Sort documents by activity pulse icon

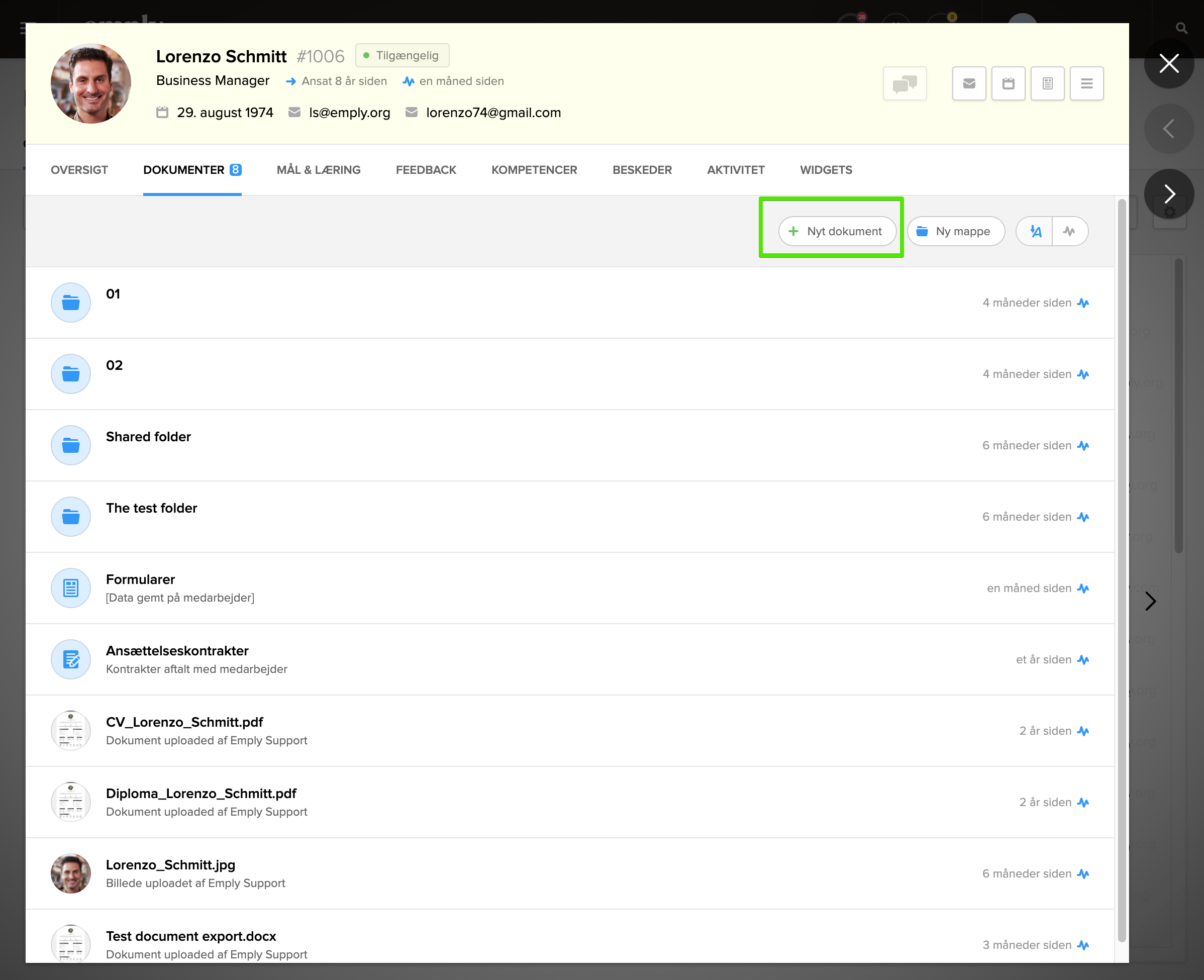pos(1069,232)
